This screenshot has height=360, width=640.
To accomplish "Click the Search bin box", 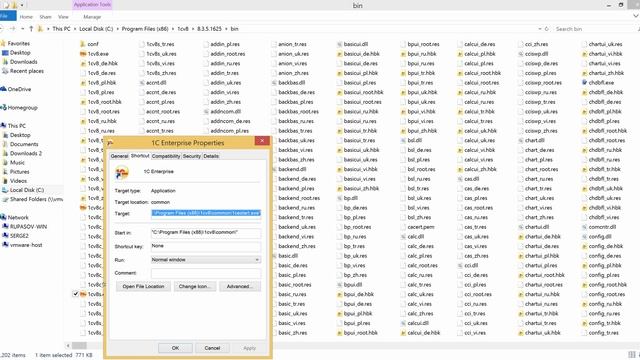I will coord(594,29).
